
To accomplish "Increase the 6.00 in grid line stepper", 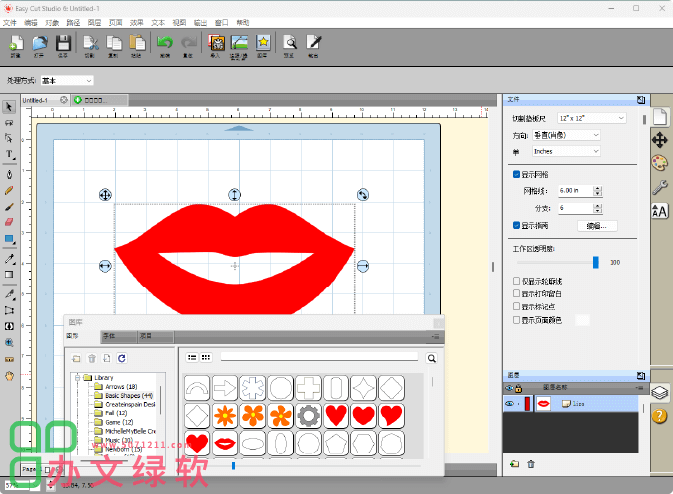I will 597,188.
